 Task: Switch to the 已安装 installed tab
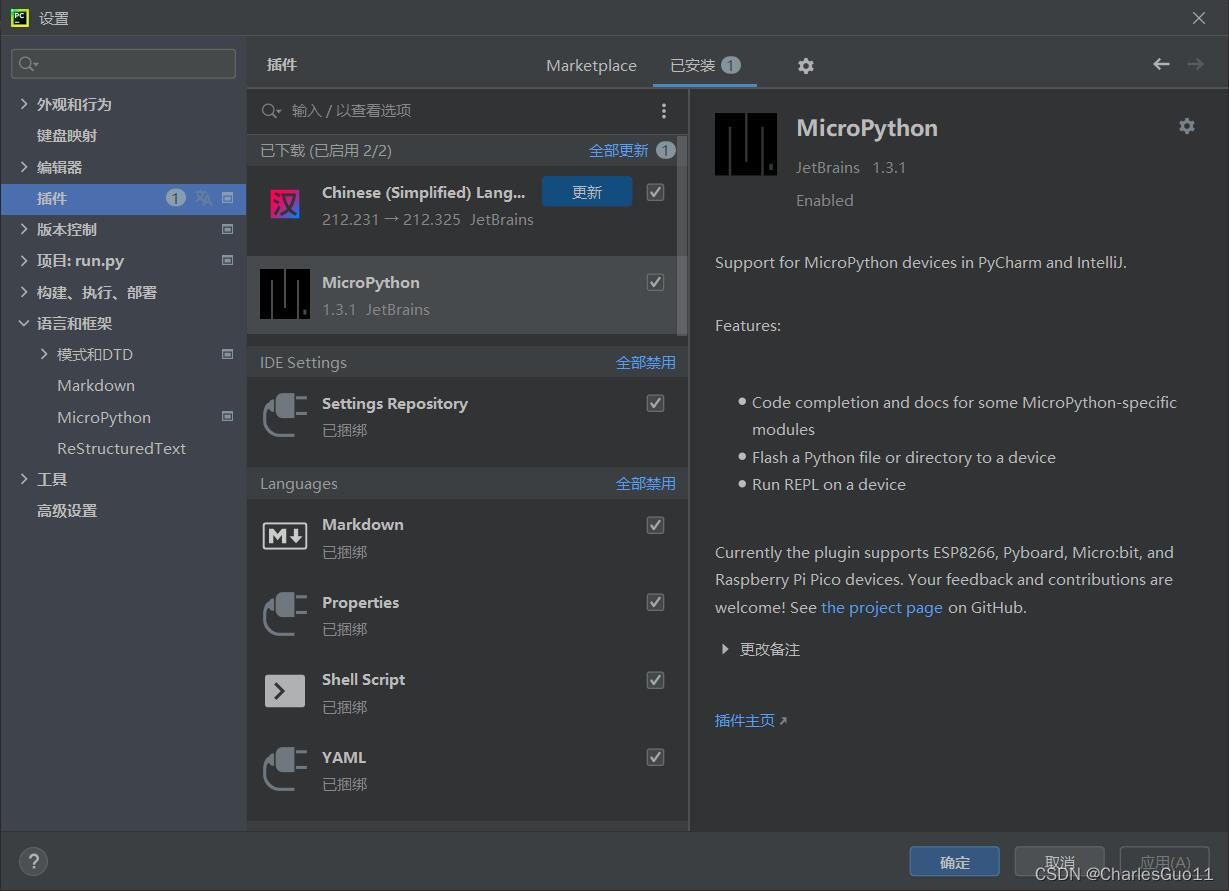click(x=705, y=65)
